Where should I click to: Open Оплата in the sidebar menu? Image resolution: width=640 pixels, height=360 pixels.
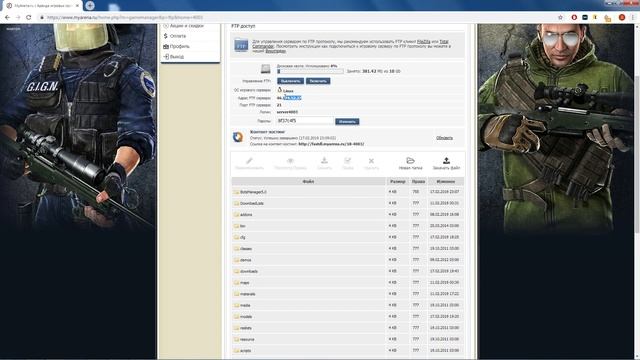[x=178, y=36]
